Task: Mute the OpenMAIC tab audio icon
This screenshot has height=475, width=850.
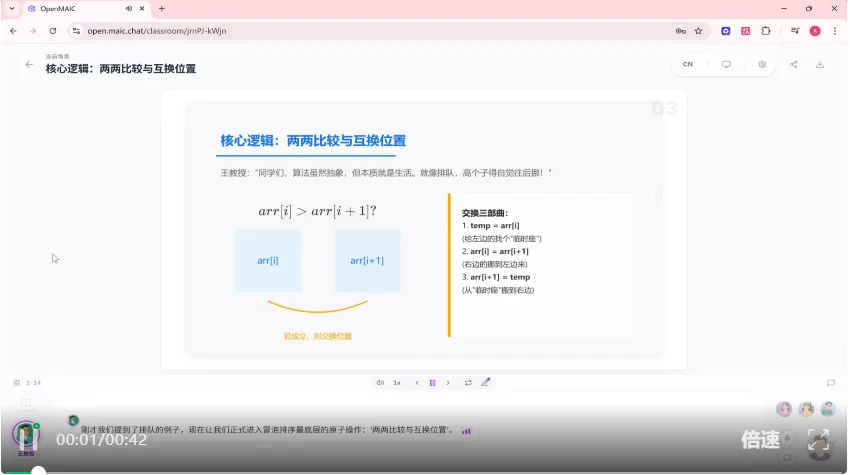Action: point(128,9)
